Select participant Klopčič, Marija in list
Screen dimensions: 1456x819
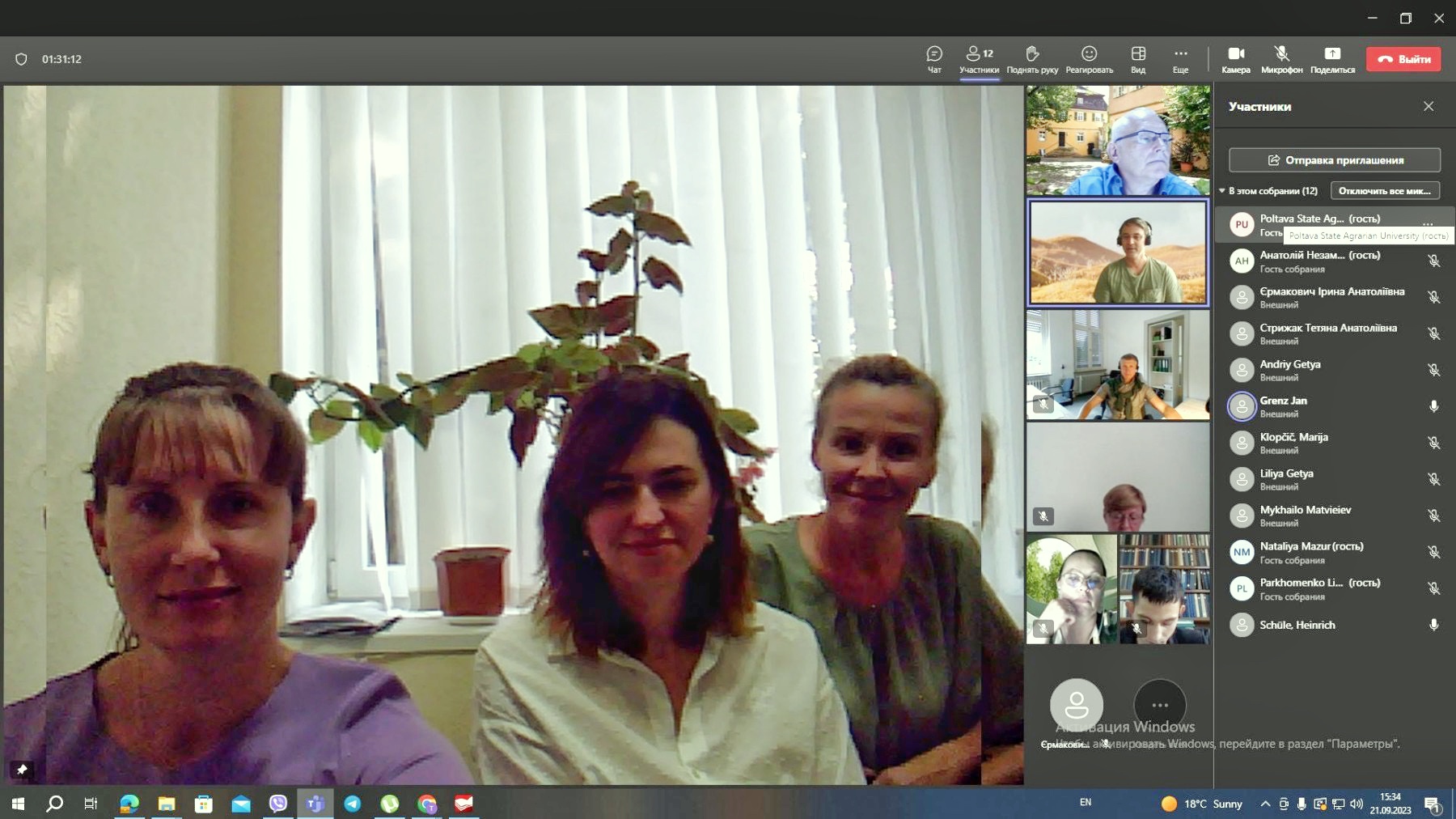pyautogui.click(x=1335, y=443)
